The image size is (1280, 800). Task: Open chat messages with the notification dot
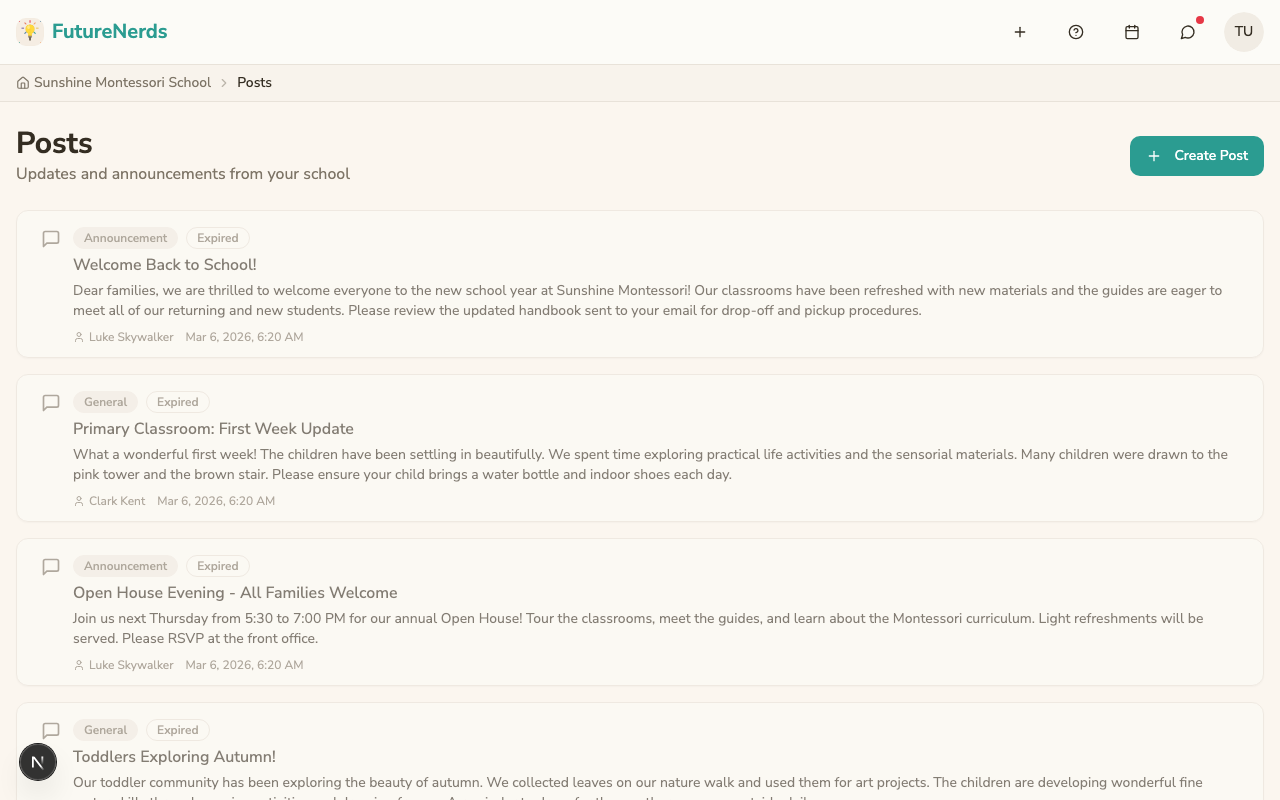click(1187, 32)
